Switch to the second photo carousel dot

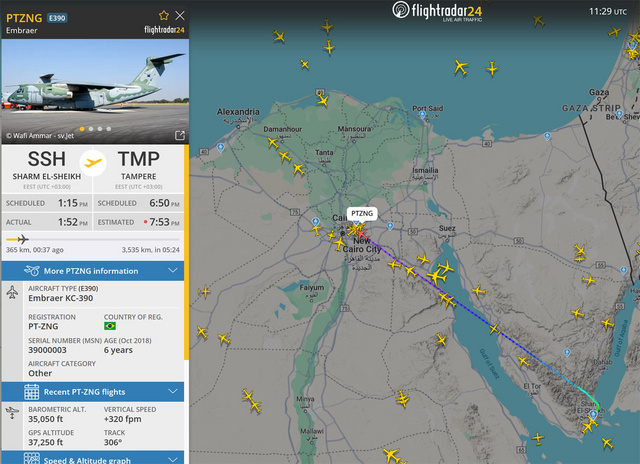click(91, 129)
